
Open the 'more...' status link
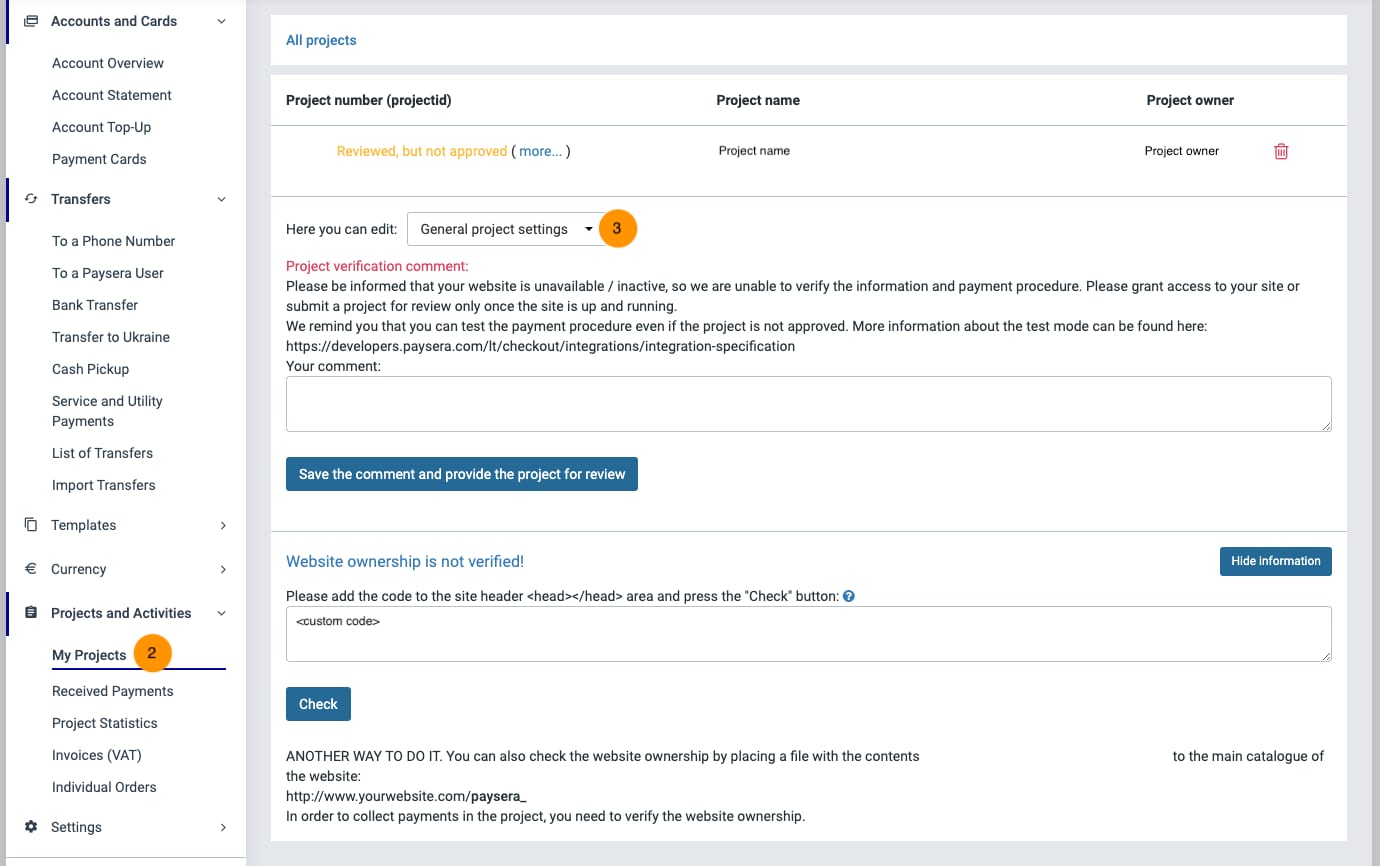[540, 151]
